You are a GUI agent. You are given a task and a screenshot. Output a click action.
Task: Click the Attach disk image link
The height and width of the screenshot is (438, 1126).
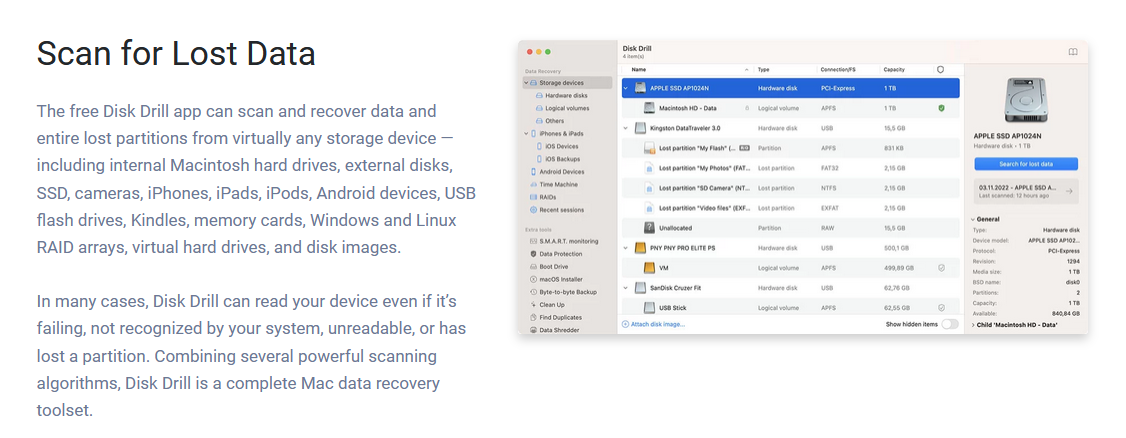pos(653,325)
